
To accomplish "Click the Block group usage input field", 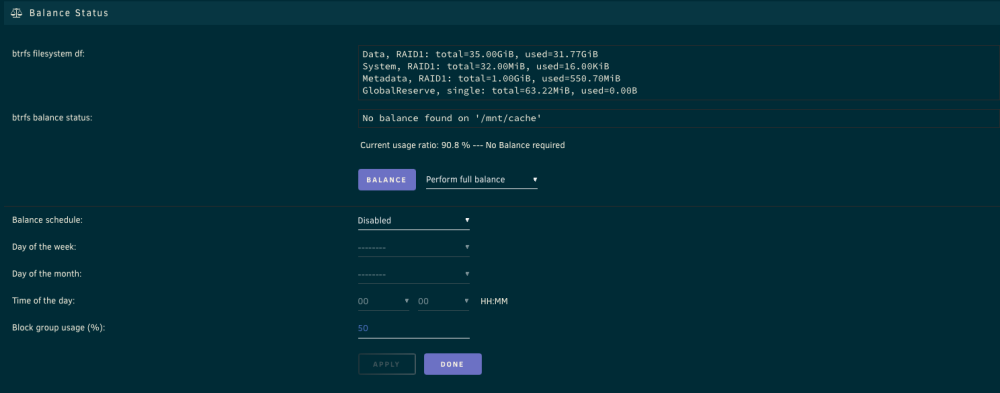I will click(x=413, y=329).
